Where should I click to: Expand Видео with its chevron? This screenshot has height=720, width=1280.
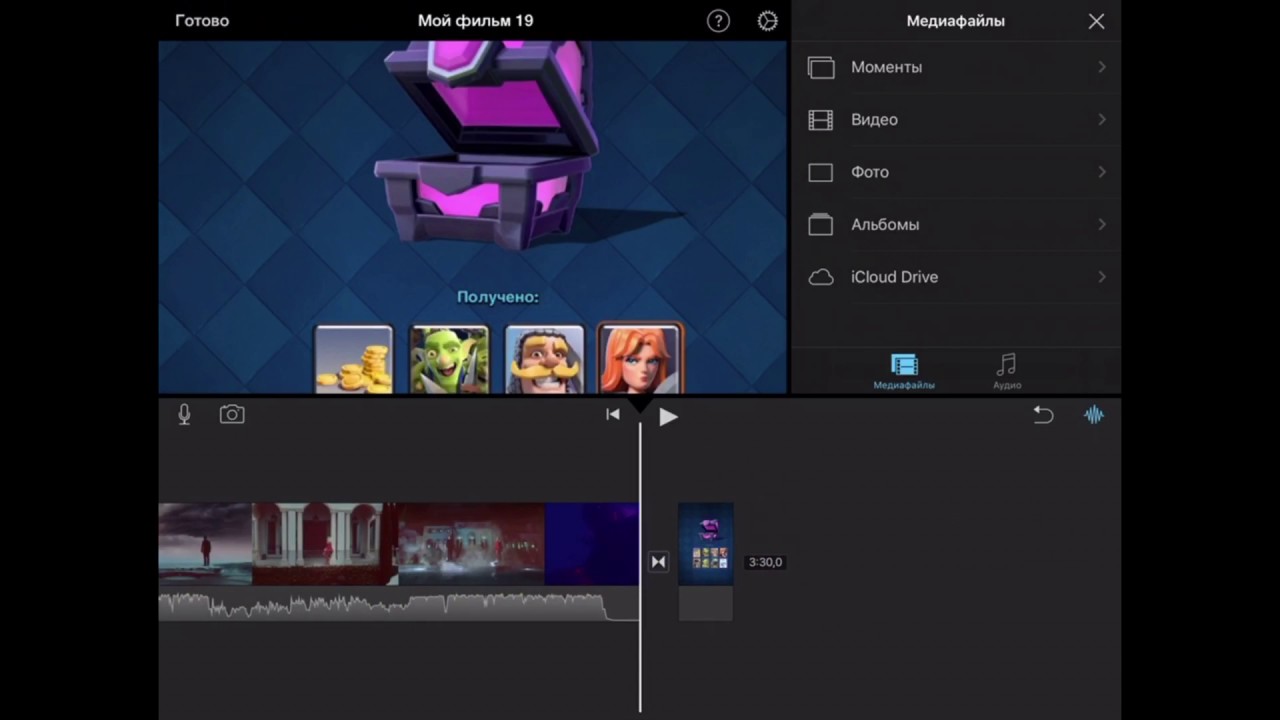1102,120
